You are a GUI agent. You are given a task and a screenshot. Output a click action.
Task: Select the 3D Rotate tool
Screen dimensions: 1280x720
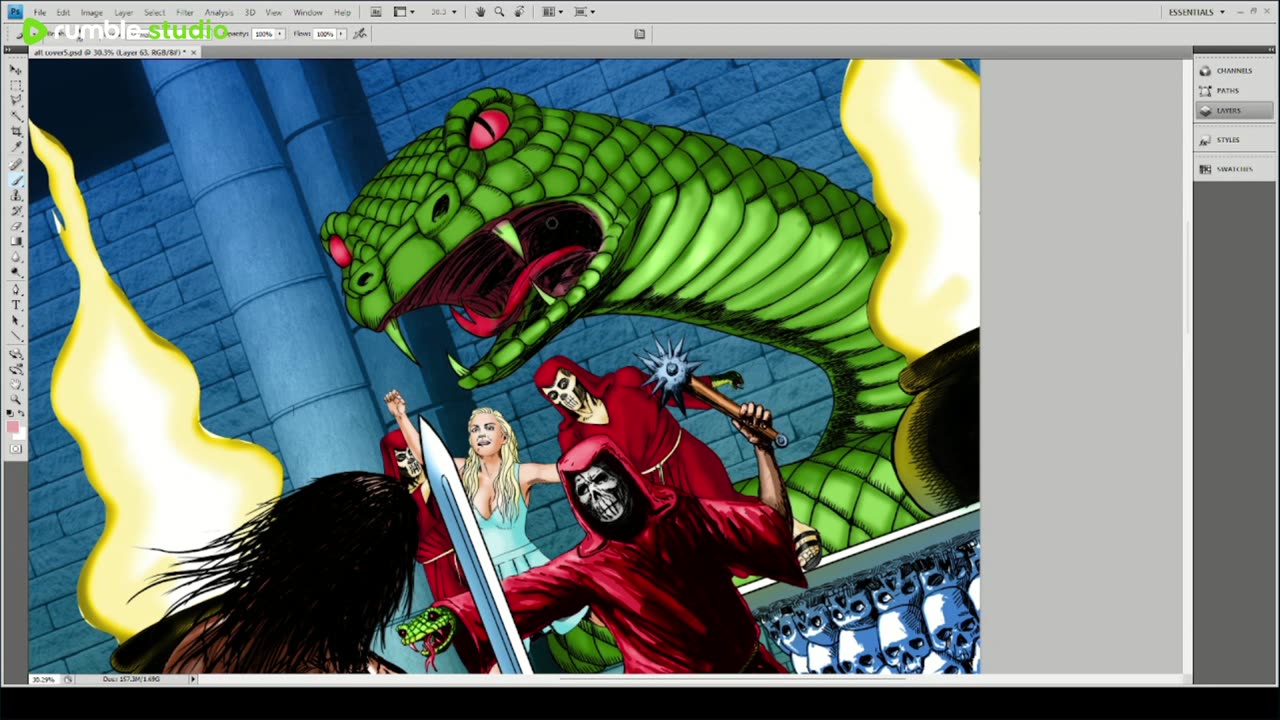click(16, 354)
